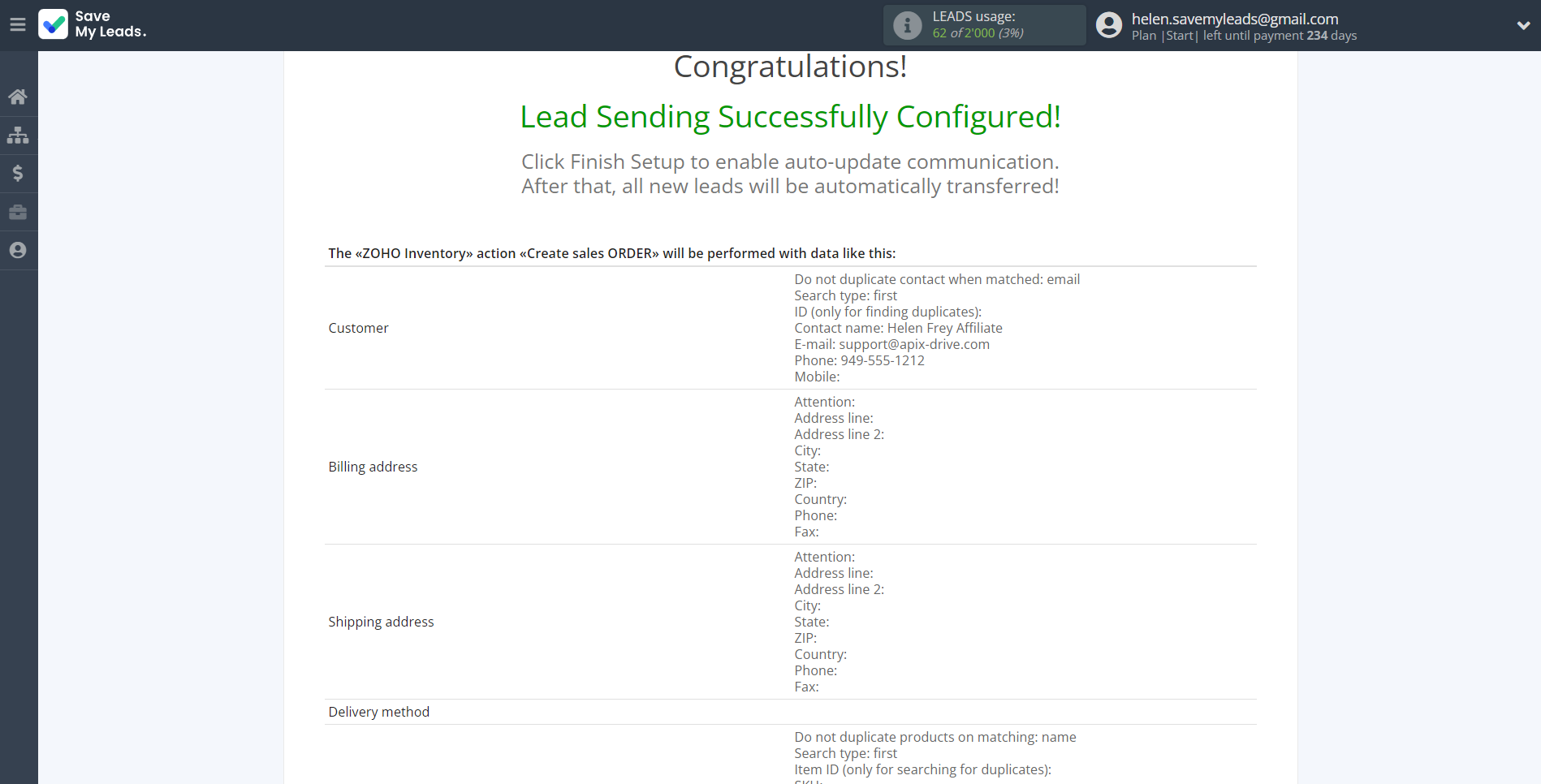1541x784 pixels.
Task: Click the ZOHO Inventory action description line
Action: (x=611, y=253)
